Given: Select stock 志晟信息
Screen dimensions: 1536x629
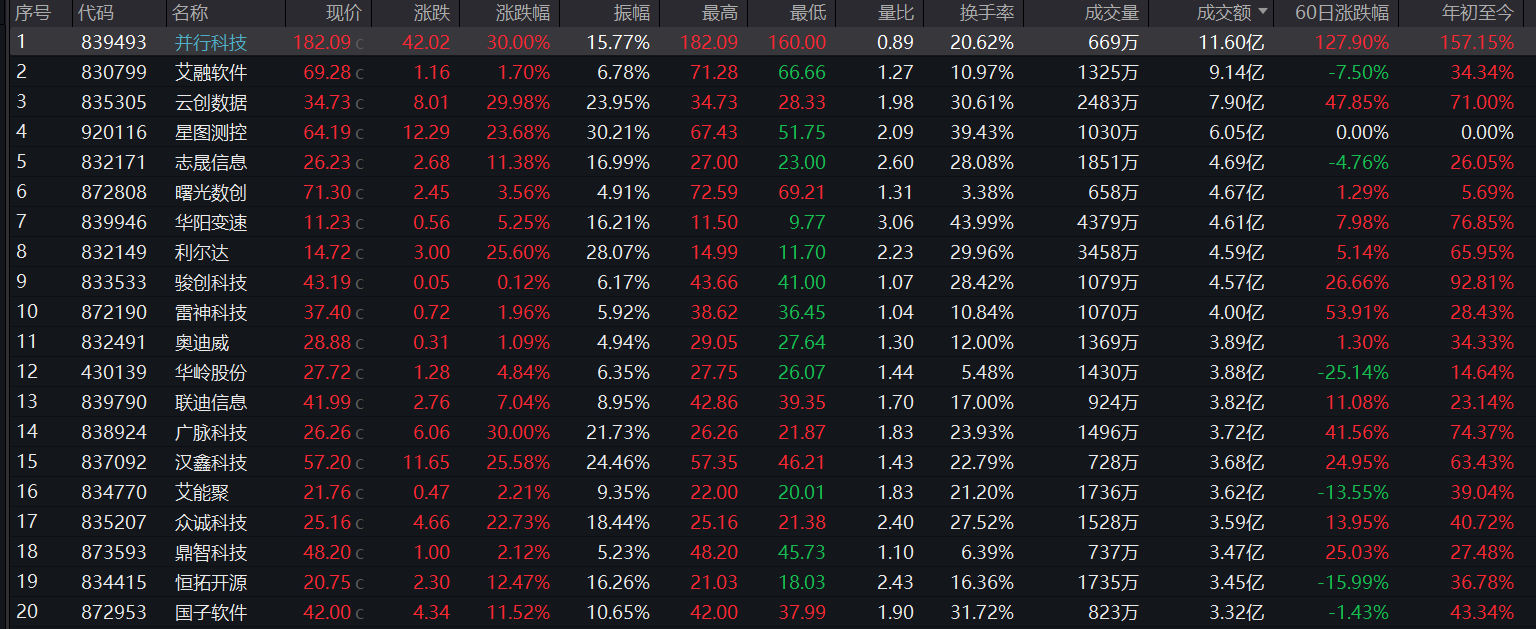Looking at the screenshot, I should click(211, 162).
